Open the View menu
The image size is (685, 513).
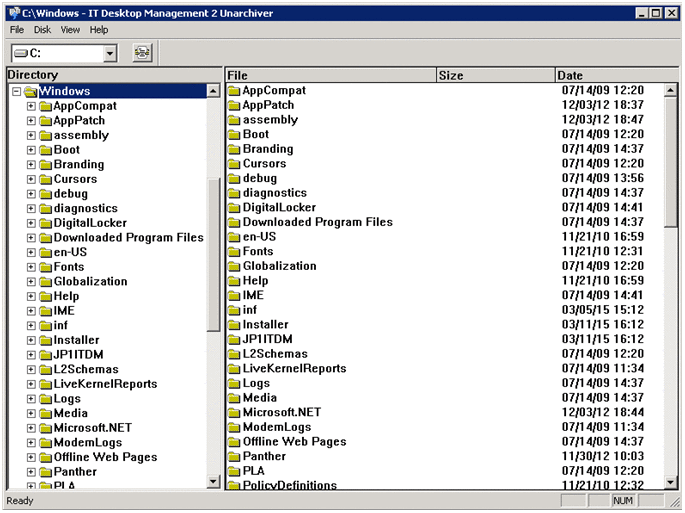point(70,30)
